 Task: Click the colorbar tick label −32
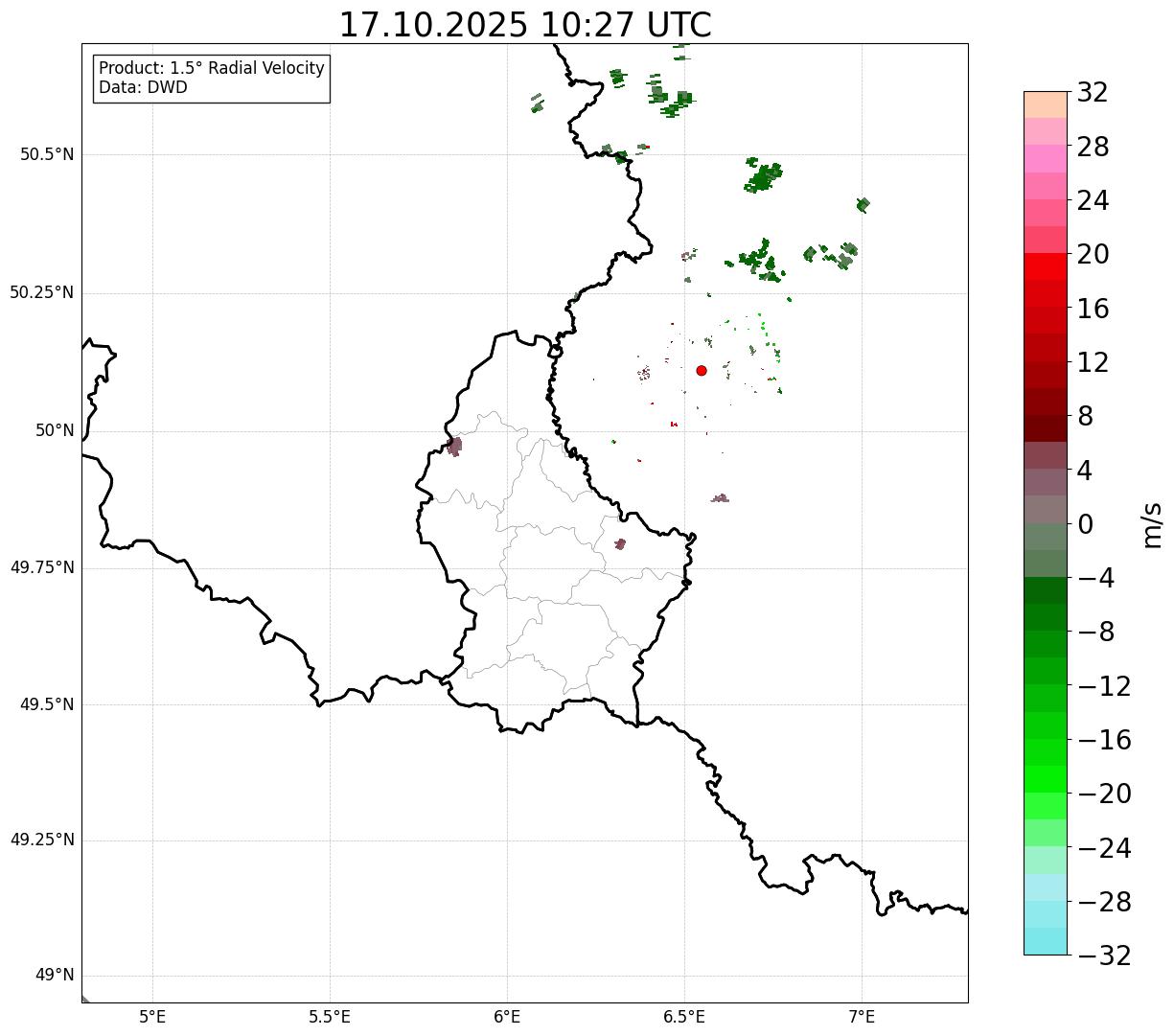point(1104,955)
